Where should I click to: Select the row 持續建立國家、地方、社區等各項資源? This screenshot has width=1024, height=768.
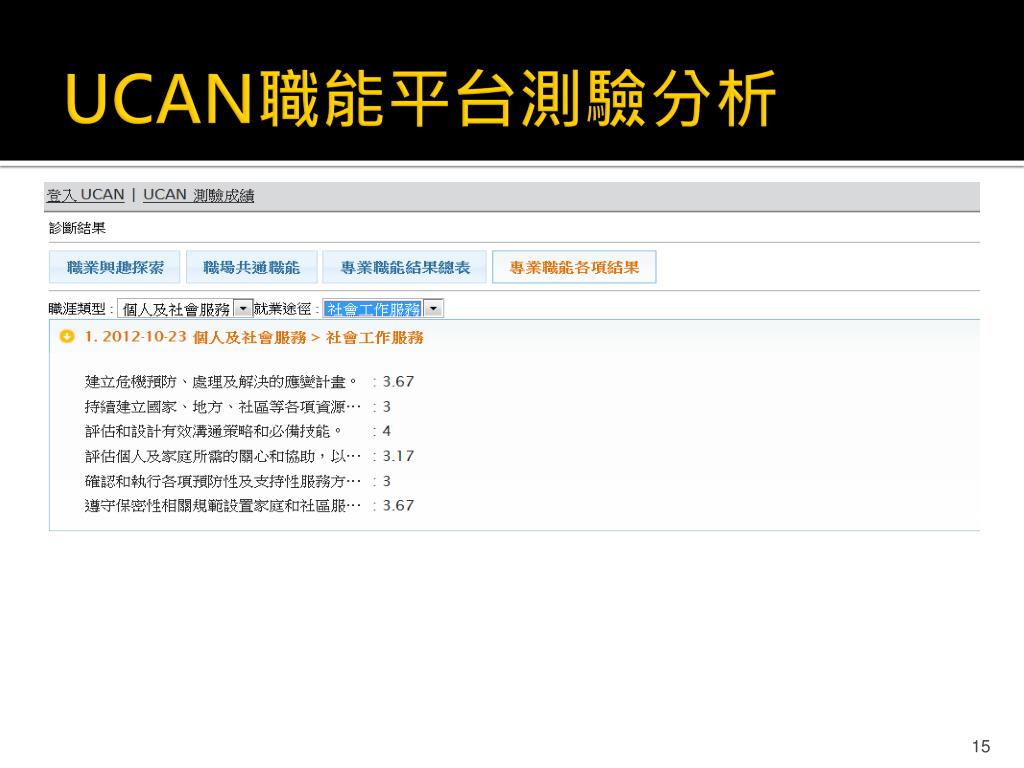click(238, 407)
